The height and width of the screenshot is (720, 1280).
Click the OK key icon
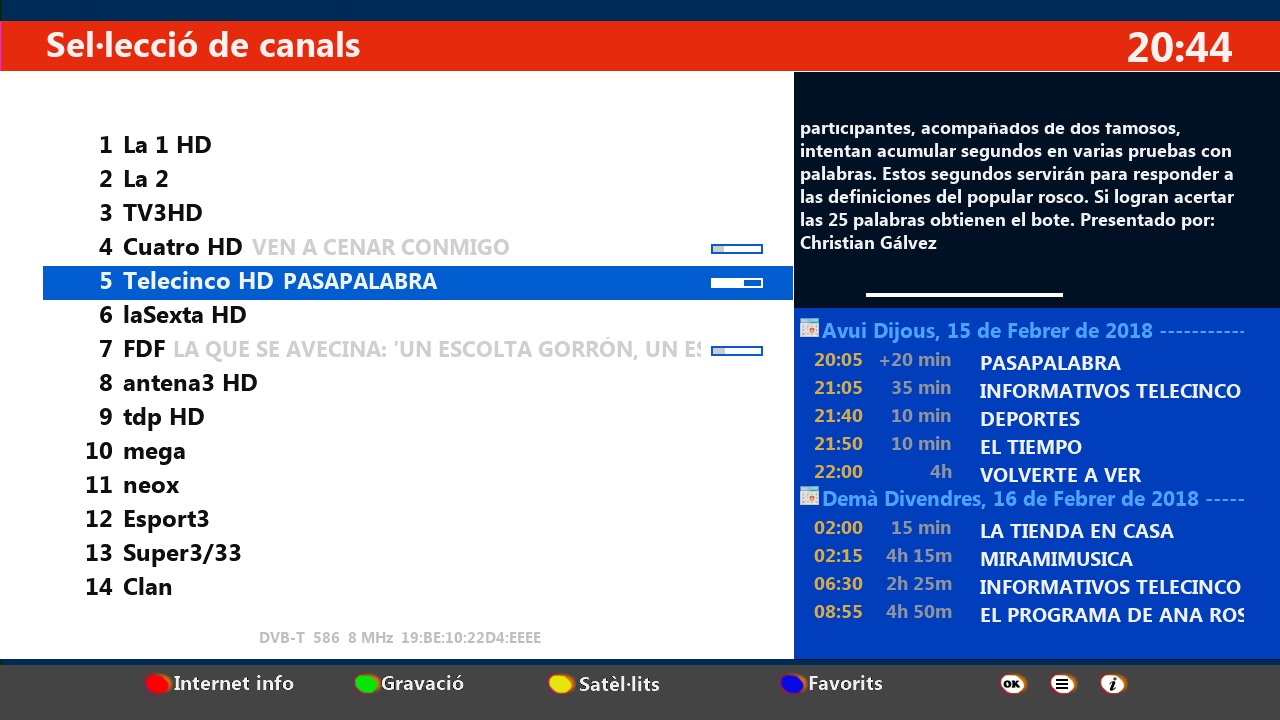click(1012, 684)
